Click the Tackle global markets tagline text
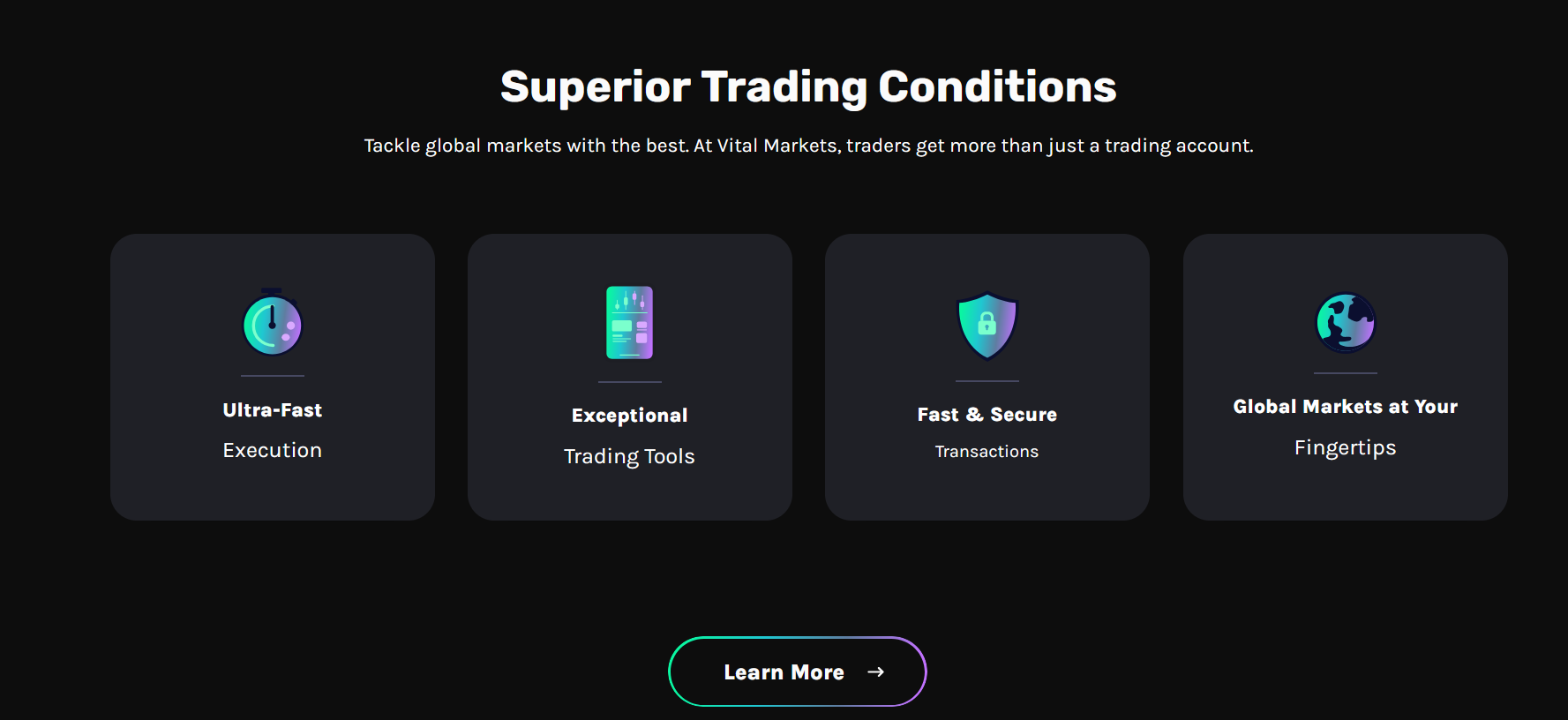Screen dimensions: 1568x720 [x=808, y=146]
